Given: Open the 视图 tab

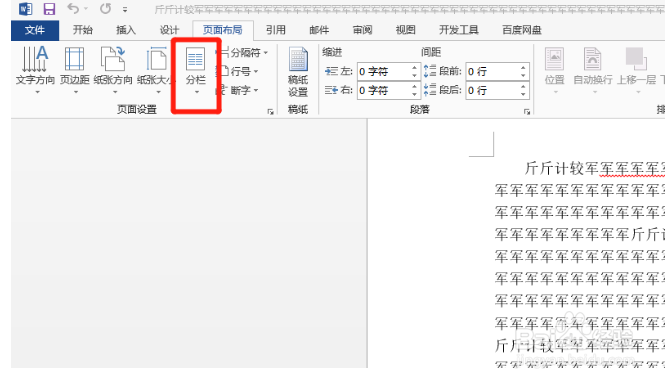Looking at the screenshot, I should 405,30.
